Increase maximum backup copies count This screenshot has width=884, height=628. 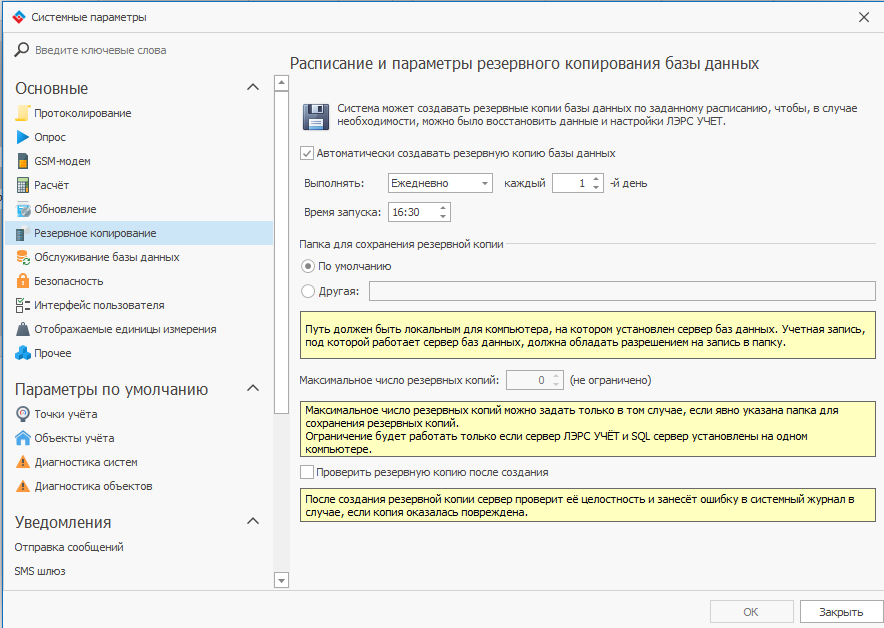pos(556,376)
